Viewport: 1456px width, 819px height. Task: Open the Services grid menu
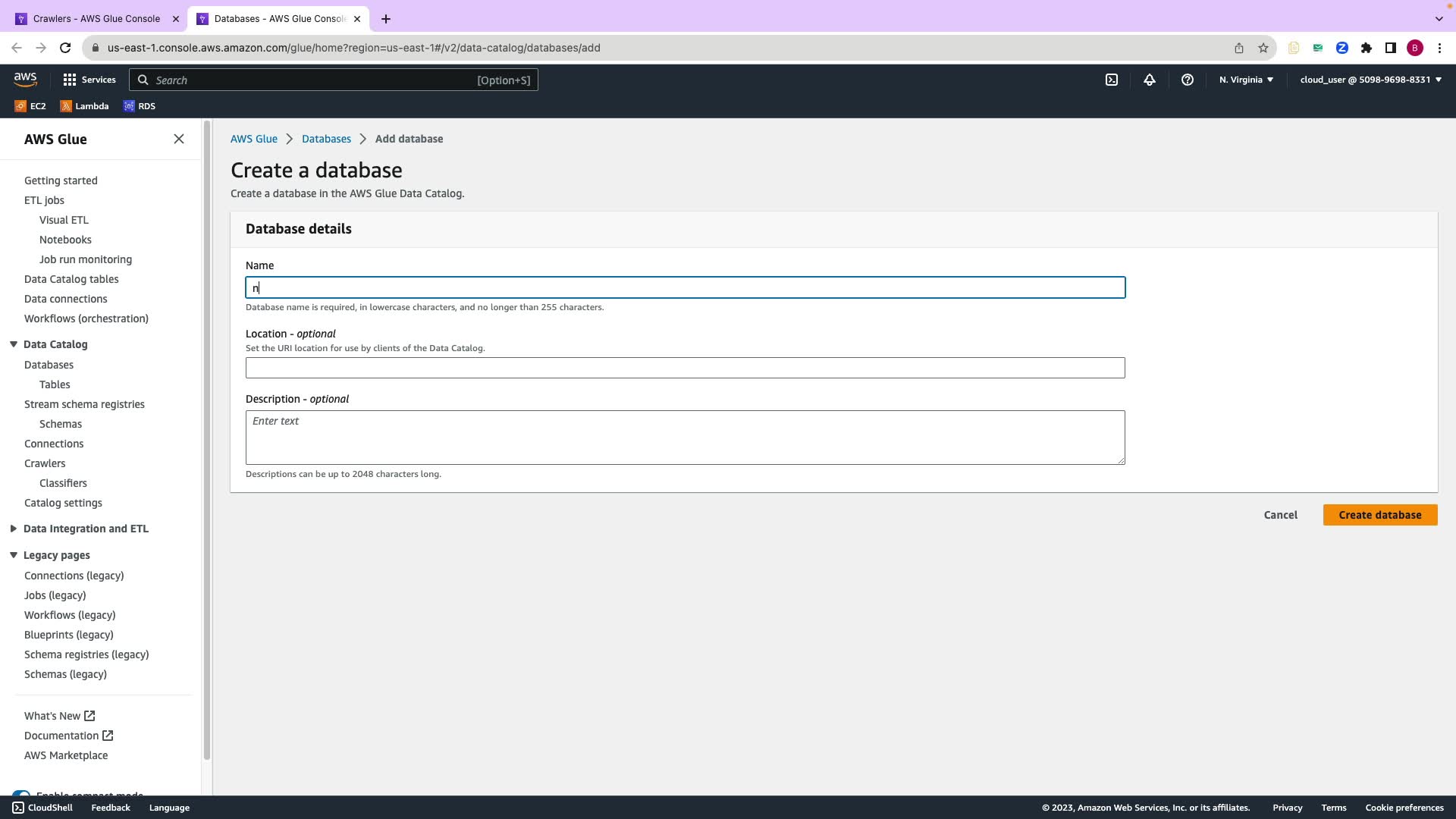(x=89, y=80)
